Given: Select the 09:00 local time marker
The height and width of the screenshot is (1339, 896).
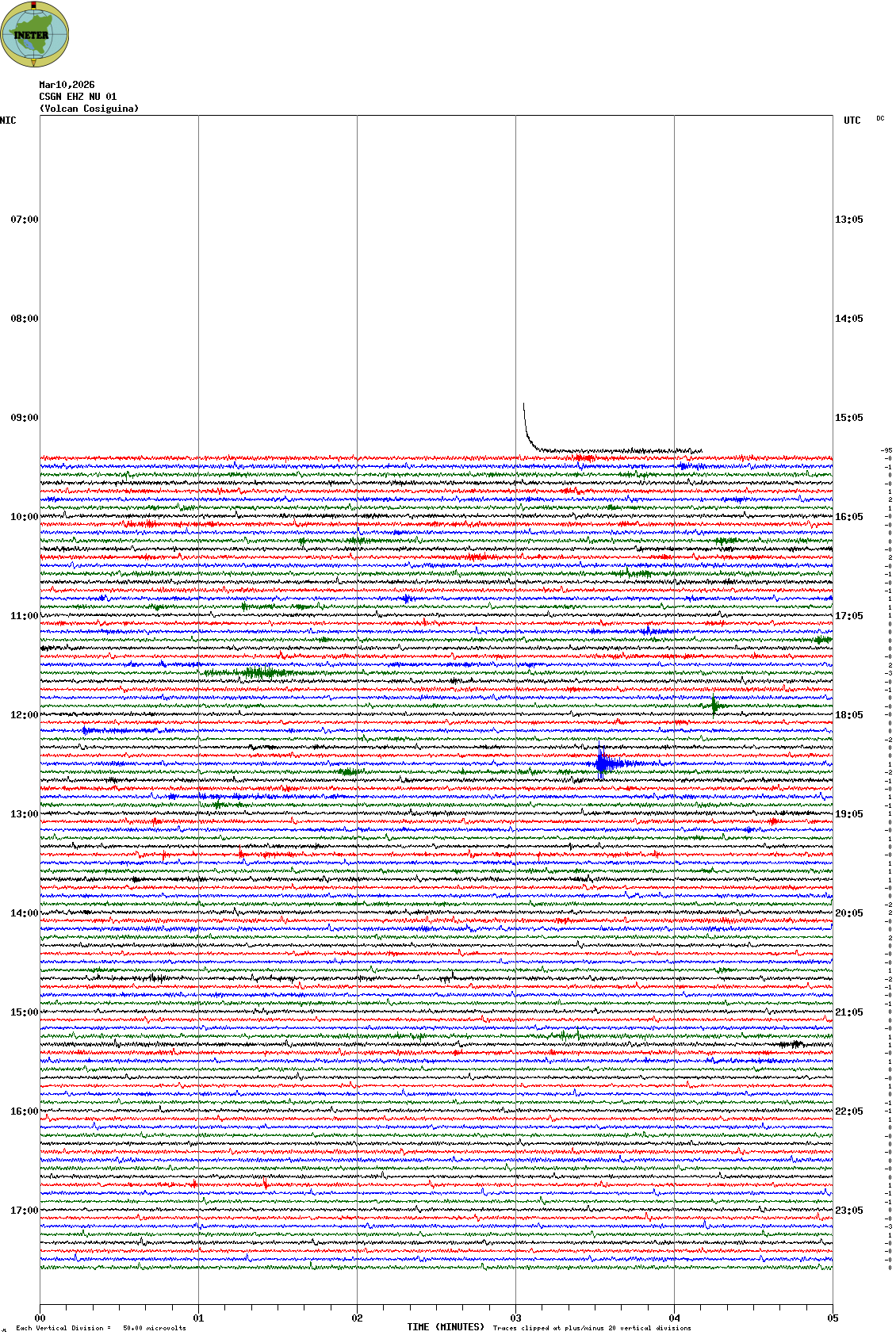Looking at the screenshot, I should coord(24,418).
